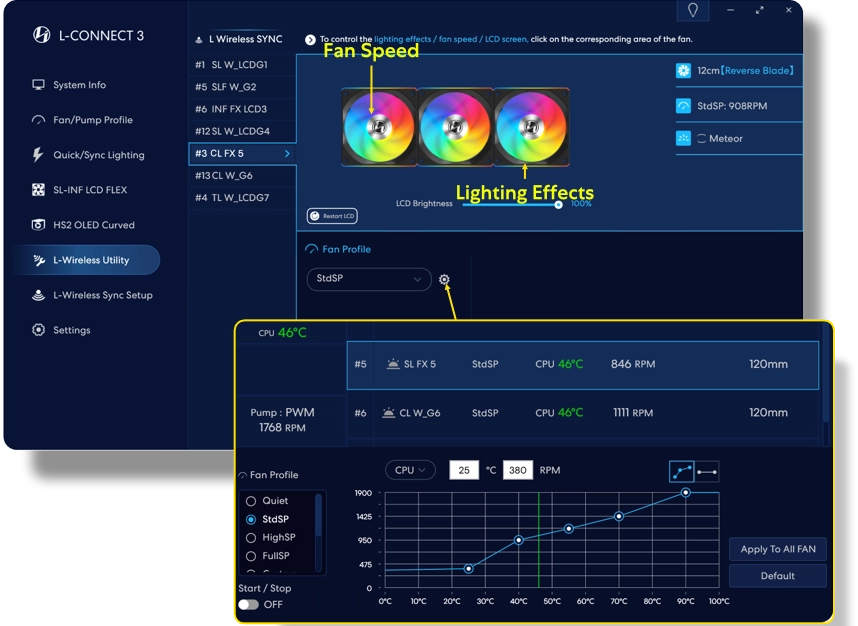The width and height of the screenshot is (858, 626).
Task: Select row #6 CL W_G6
Action: (x=583, y=413)
